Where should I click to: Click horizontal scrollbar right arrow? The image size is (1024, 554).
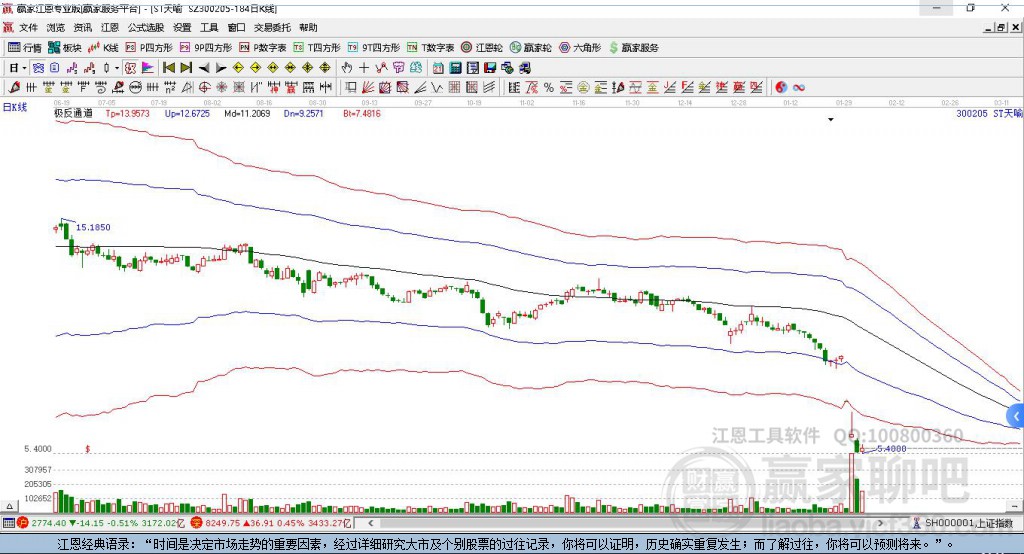(881, 523)
